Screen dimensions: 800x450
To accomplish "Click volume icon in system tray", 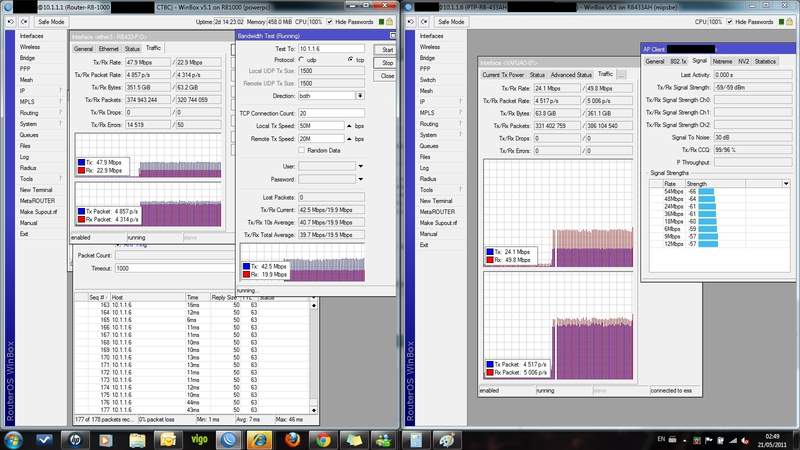I will pyautogui.click(x=744, y=440).
